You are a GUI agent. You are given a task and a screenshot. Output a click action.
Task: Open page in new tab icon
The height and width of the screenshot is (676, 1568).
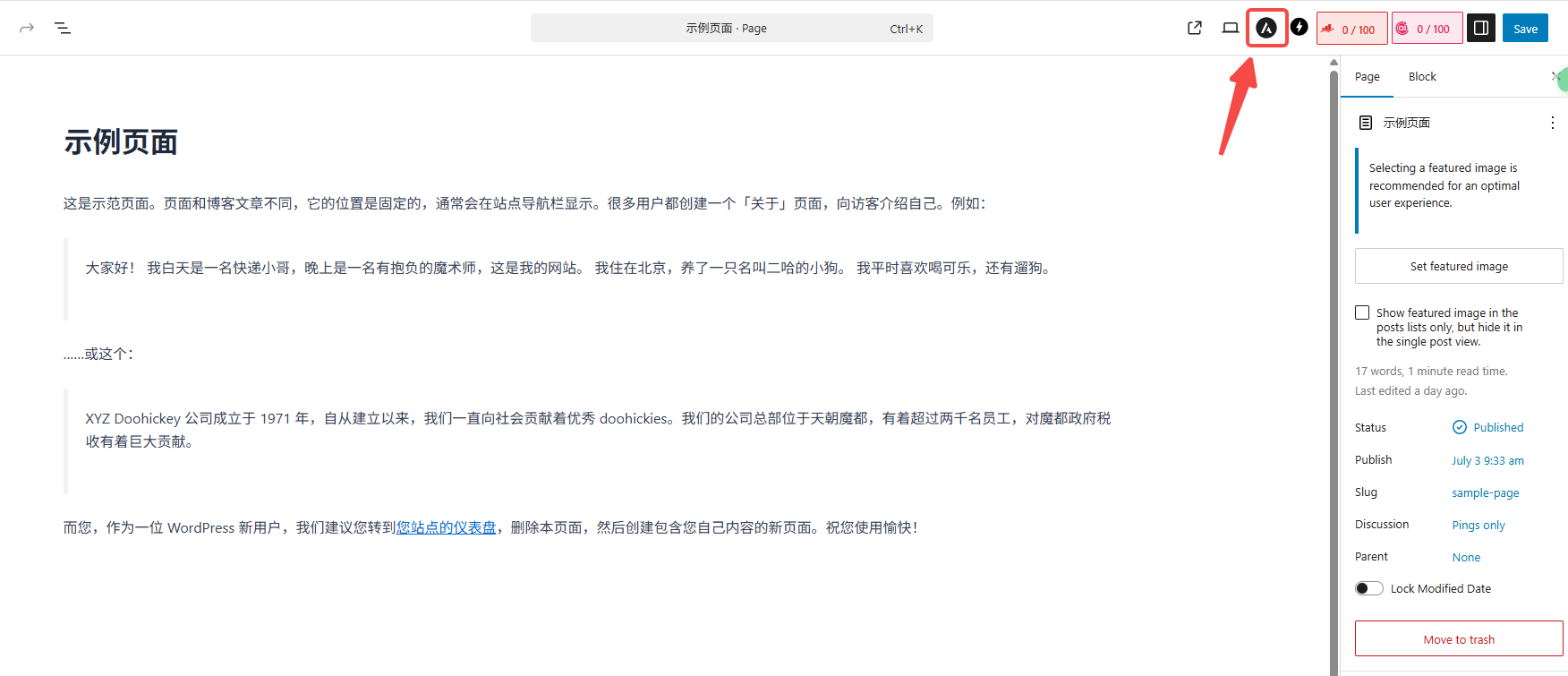pos(1194,28)
